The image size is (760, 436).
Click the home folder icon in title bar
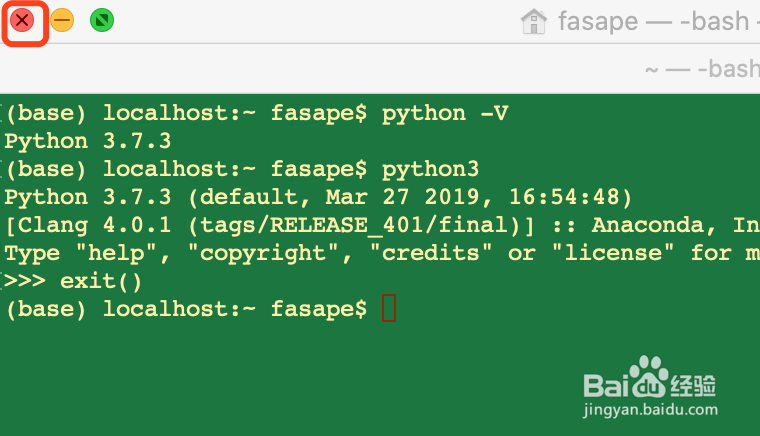coord(534,21)
